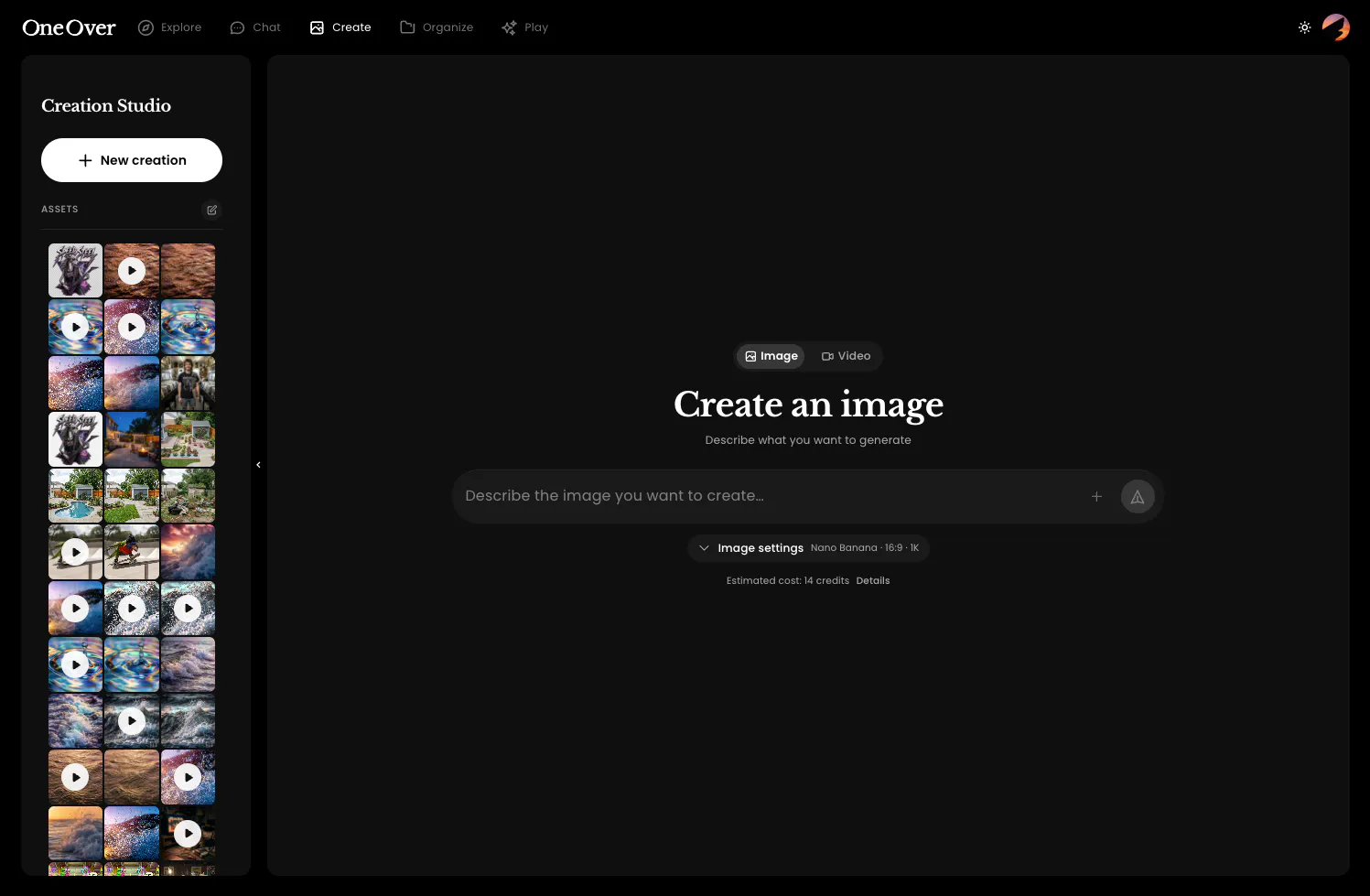Select the backyard swimming pool thumbnail
The width and height of the screenshot is (1370, 896).
[x=75, y=496]
